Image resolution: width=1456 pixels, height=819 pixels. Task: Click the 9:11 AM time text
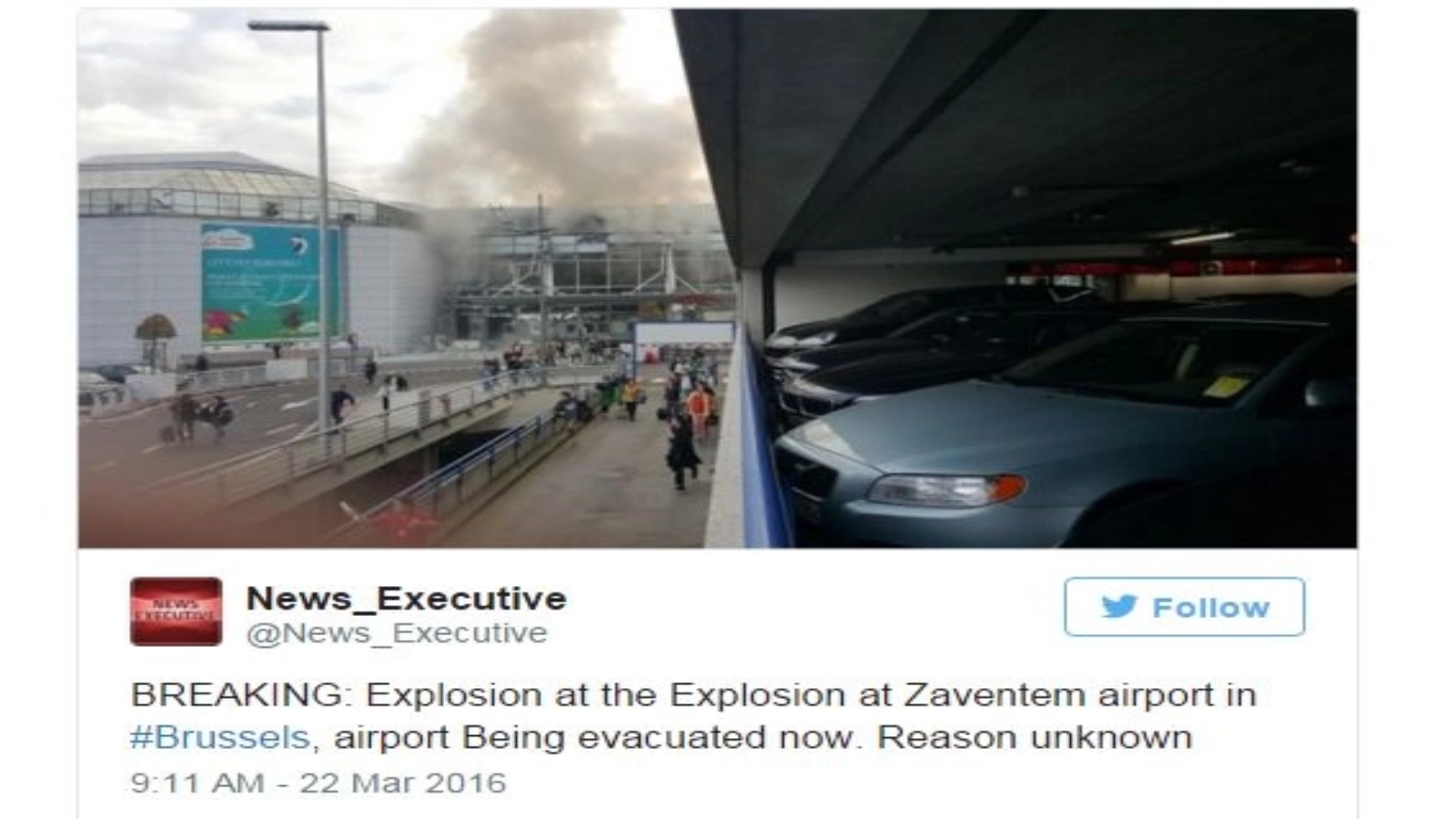(197, 783)
